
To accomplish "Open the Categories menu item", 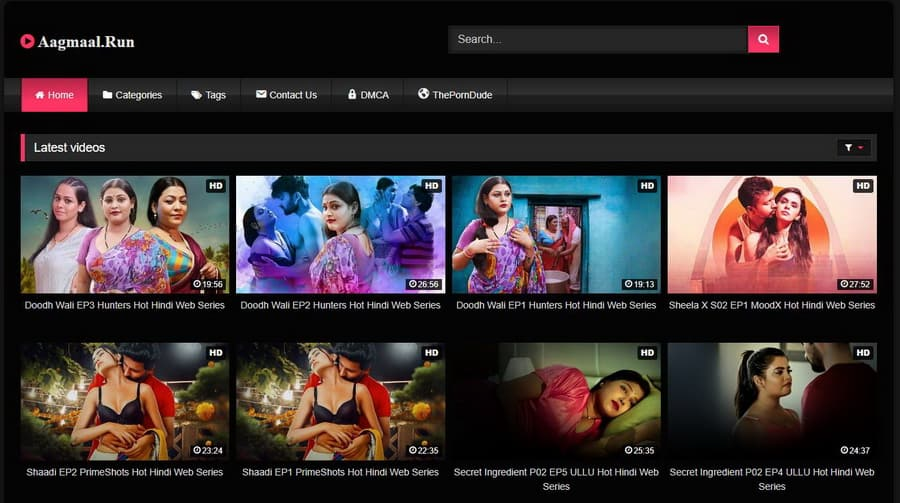I will pos(138,95).
